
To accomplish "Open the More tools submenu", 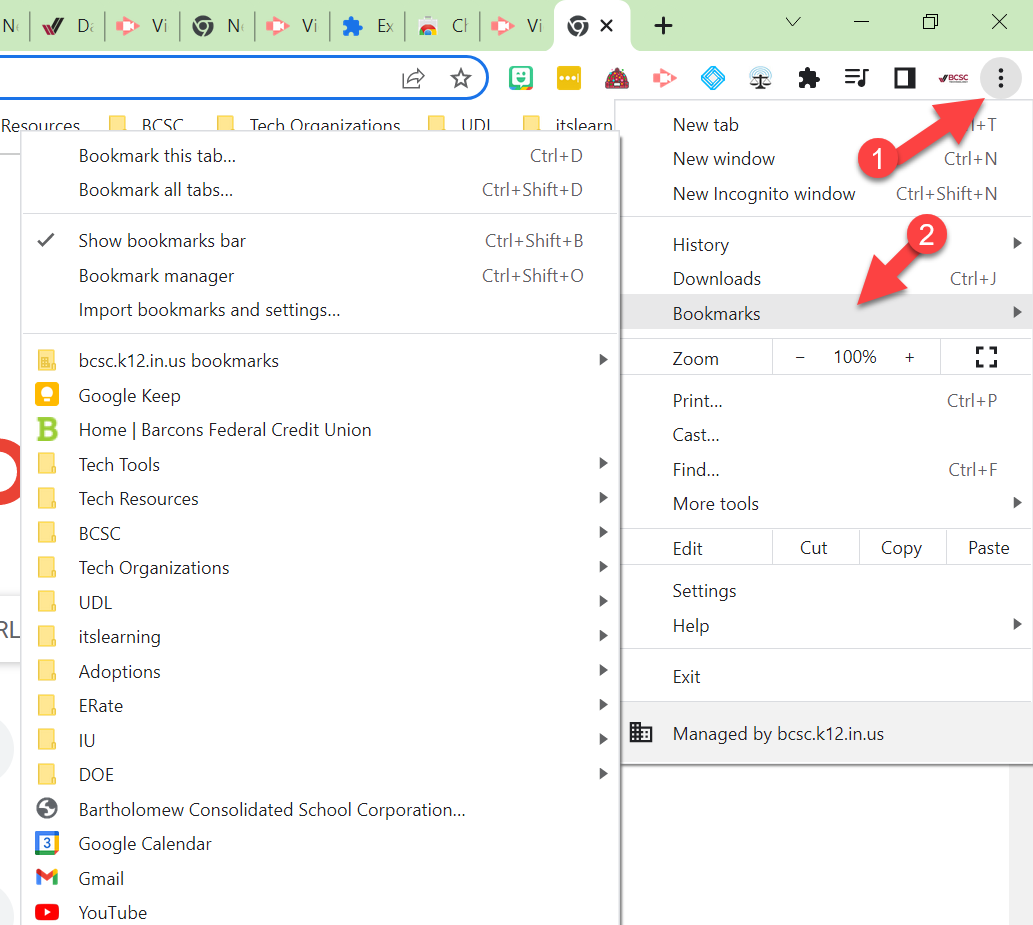I will tap(827, 504).
